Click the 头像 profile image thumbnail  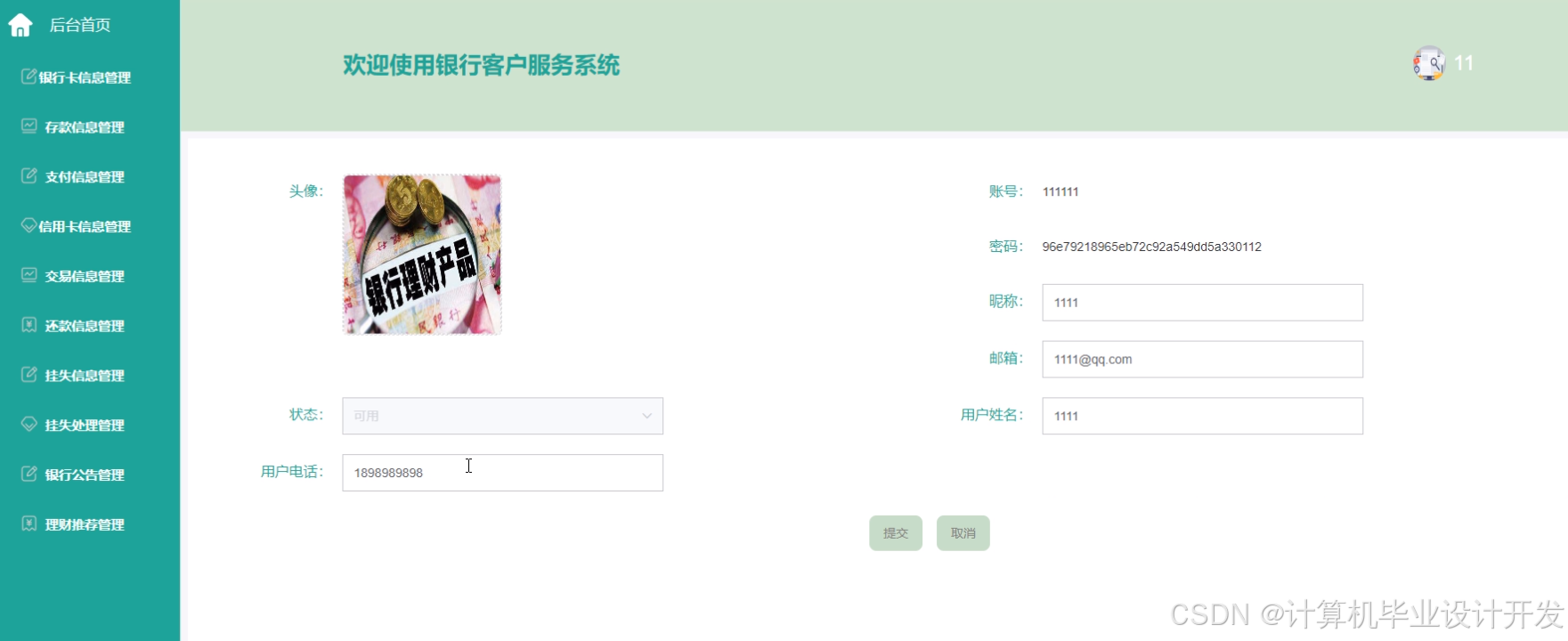coord(422,255)
